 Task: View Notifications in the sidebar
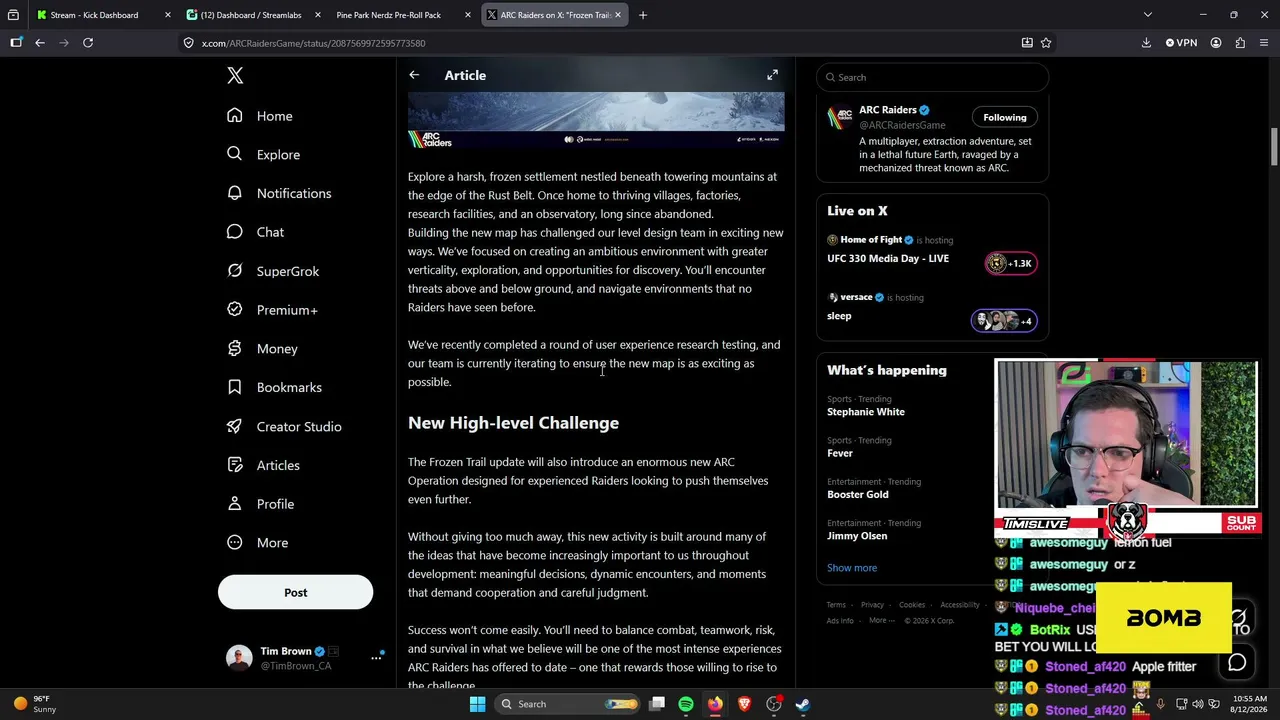tap(278, 193)
